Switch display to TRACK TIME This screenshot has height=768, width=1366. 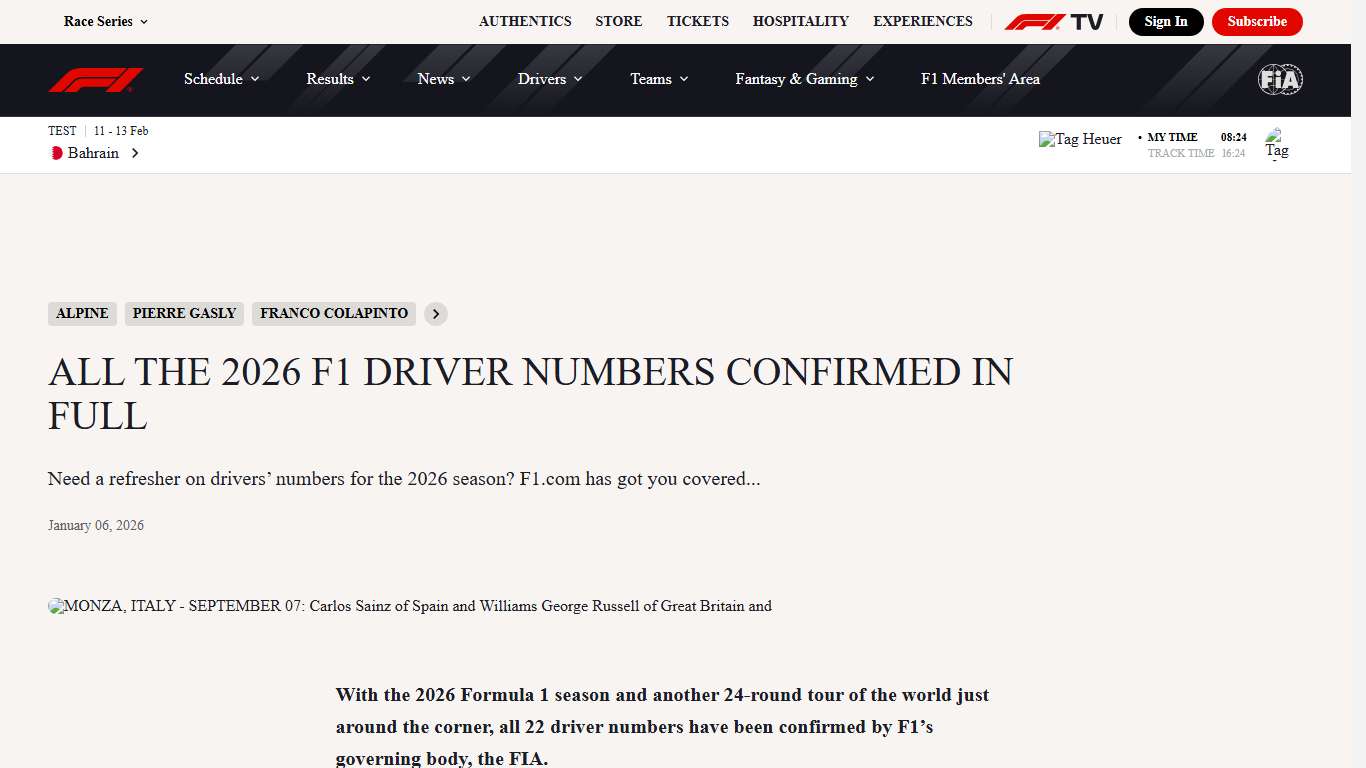(x=1181, y=153)
